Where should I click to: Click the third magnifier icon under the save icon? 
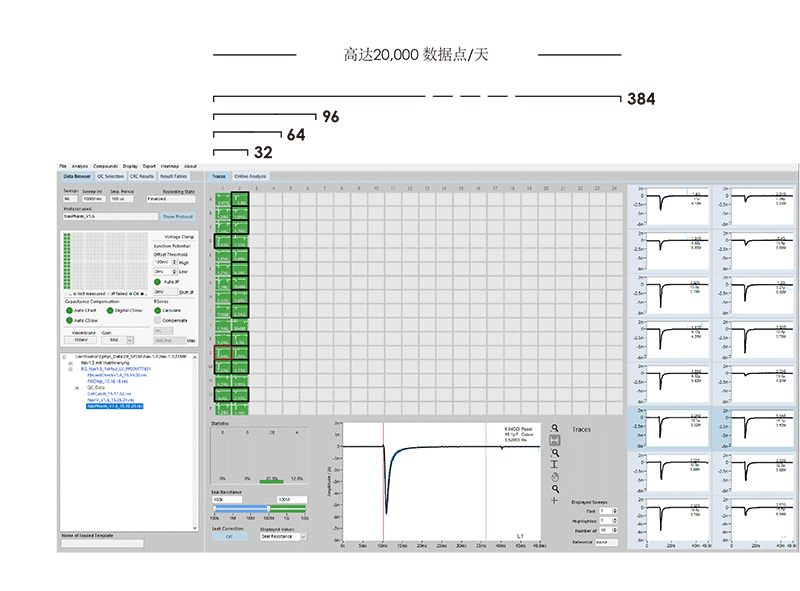555,453
